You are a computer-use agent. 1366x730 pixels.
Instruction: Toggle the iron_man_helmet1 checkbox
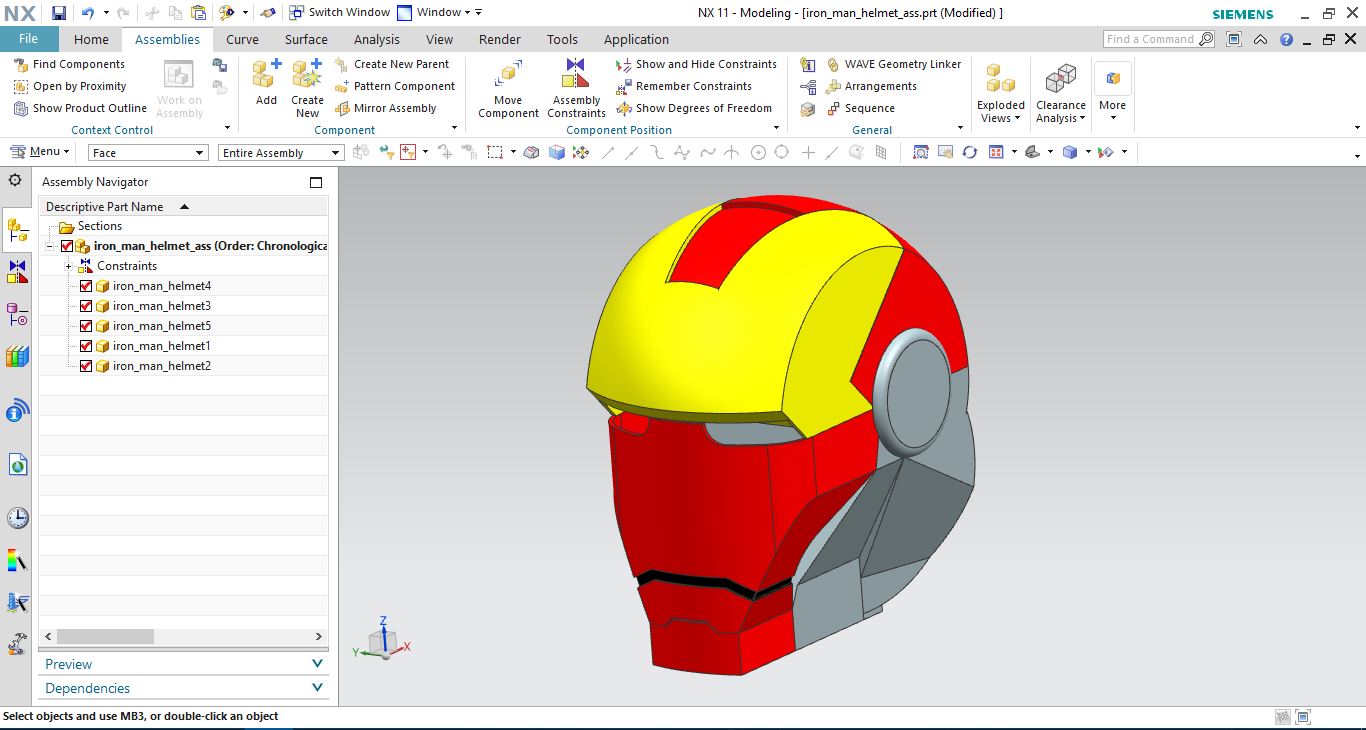86,346
